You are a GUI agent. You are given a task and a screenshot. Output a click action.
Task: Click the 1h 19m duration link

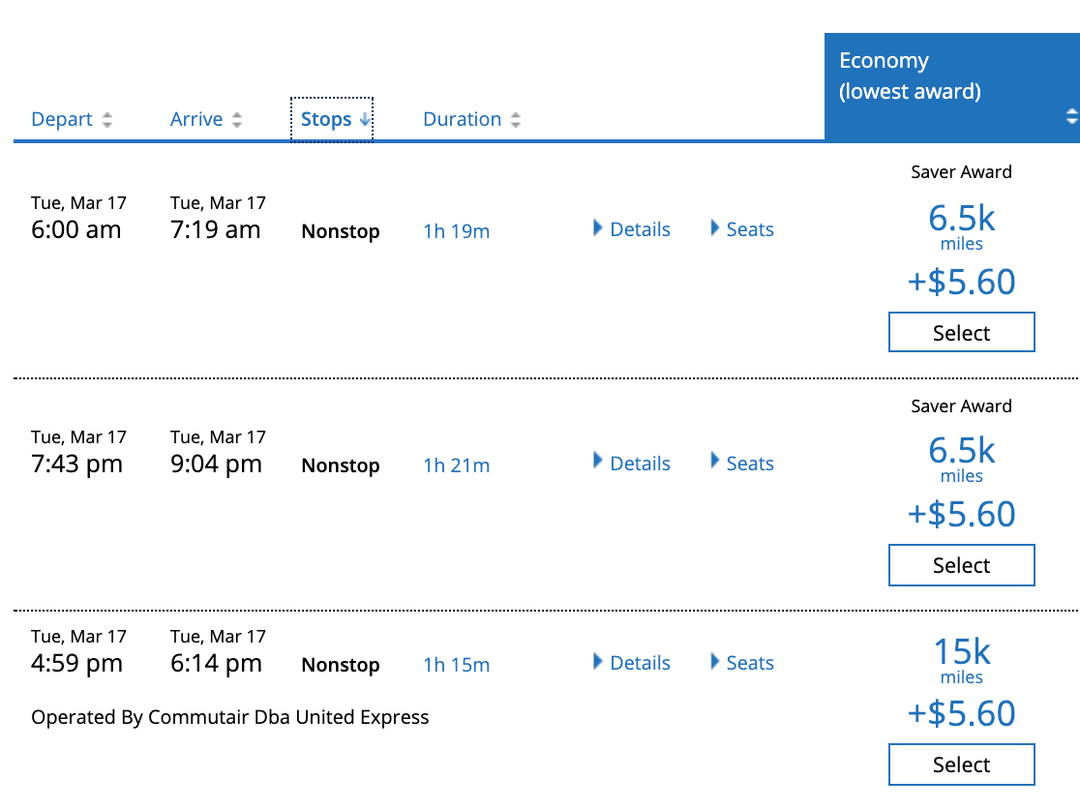(x=456, y=230)
